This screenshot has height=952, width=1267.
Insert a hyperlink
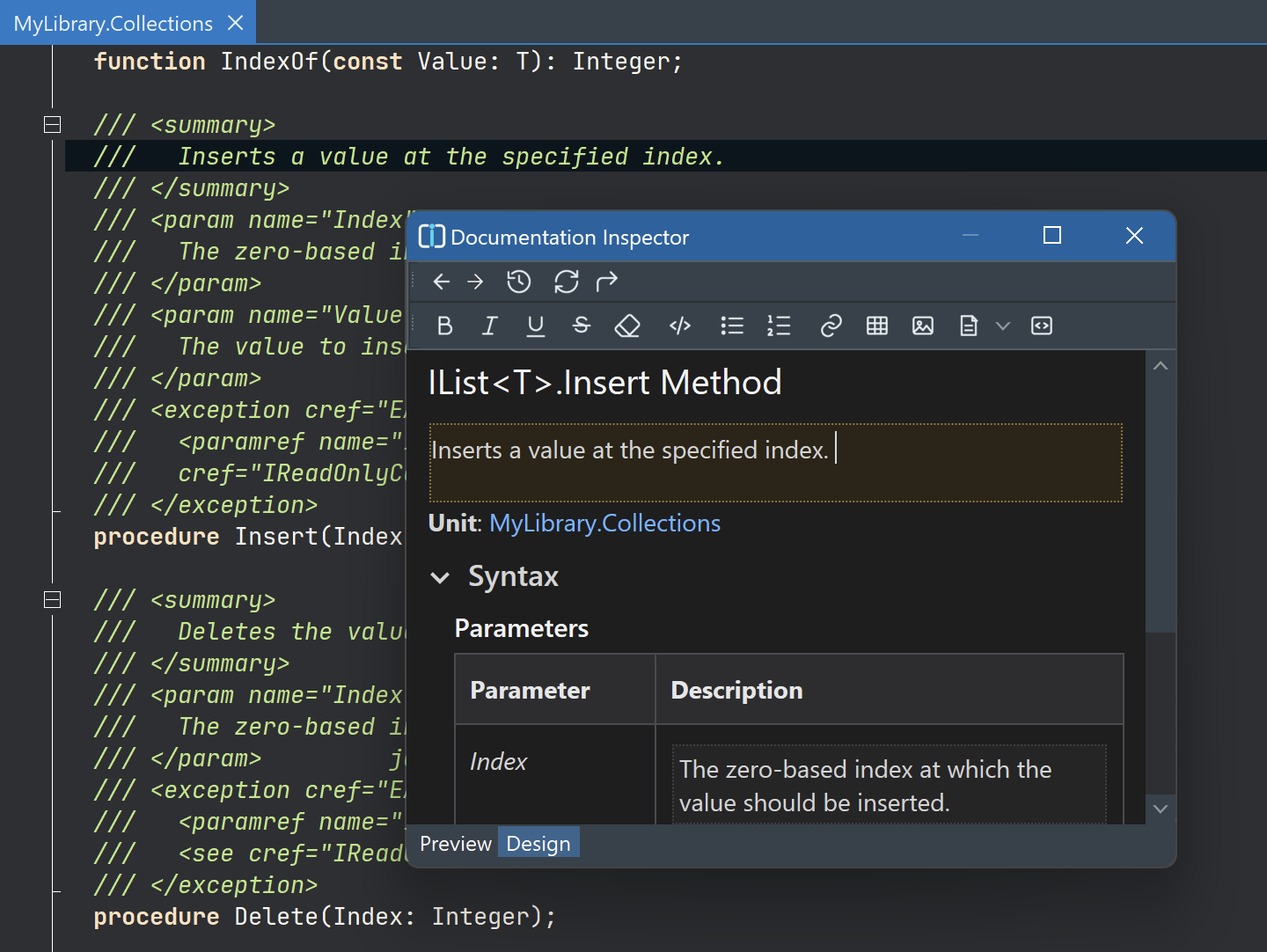831,326
